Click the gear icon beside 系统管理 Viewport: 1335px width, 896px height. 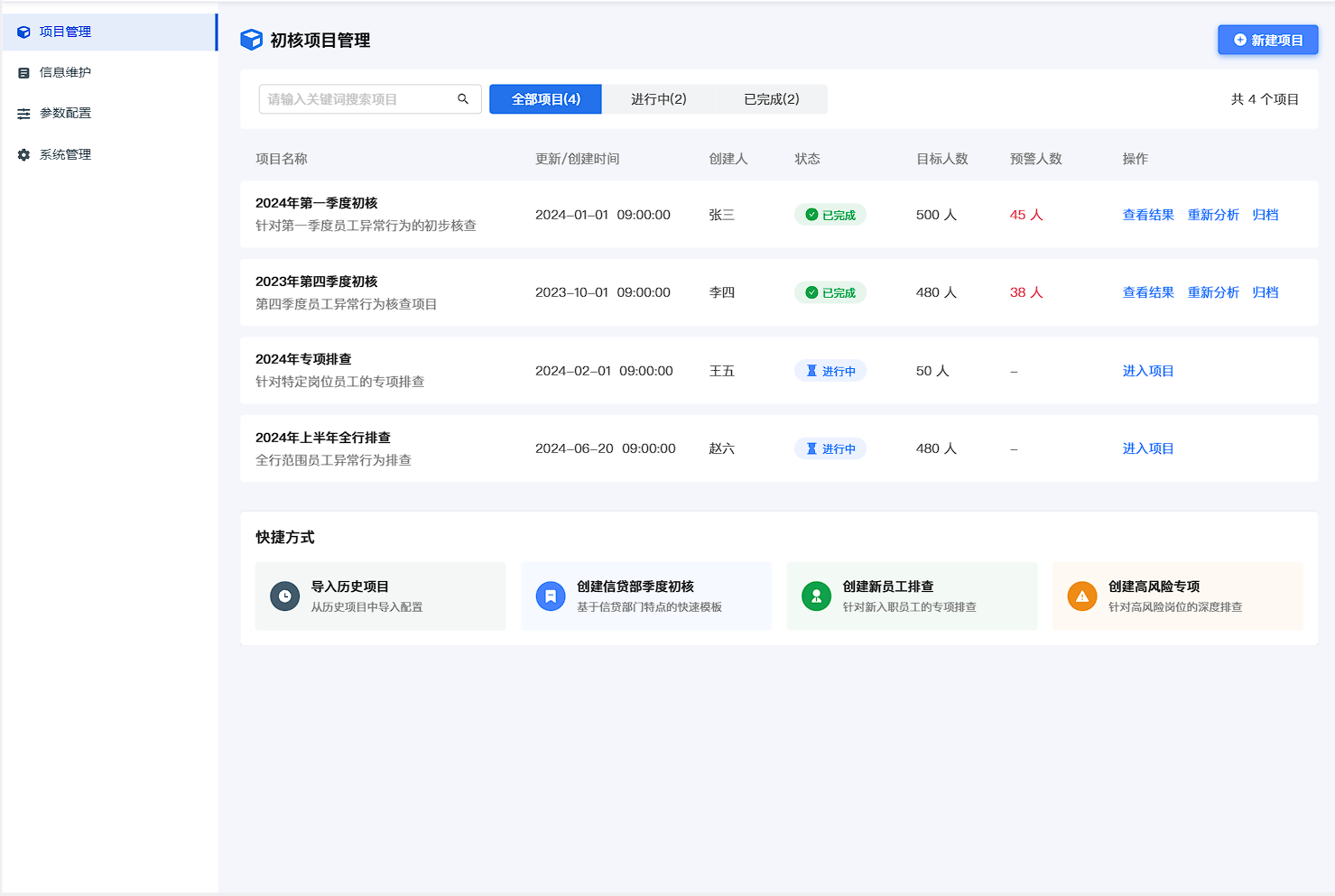(x=23, y=155)
